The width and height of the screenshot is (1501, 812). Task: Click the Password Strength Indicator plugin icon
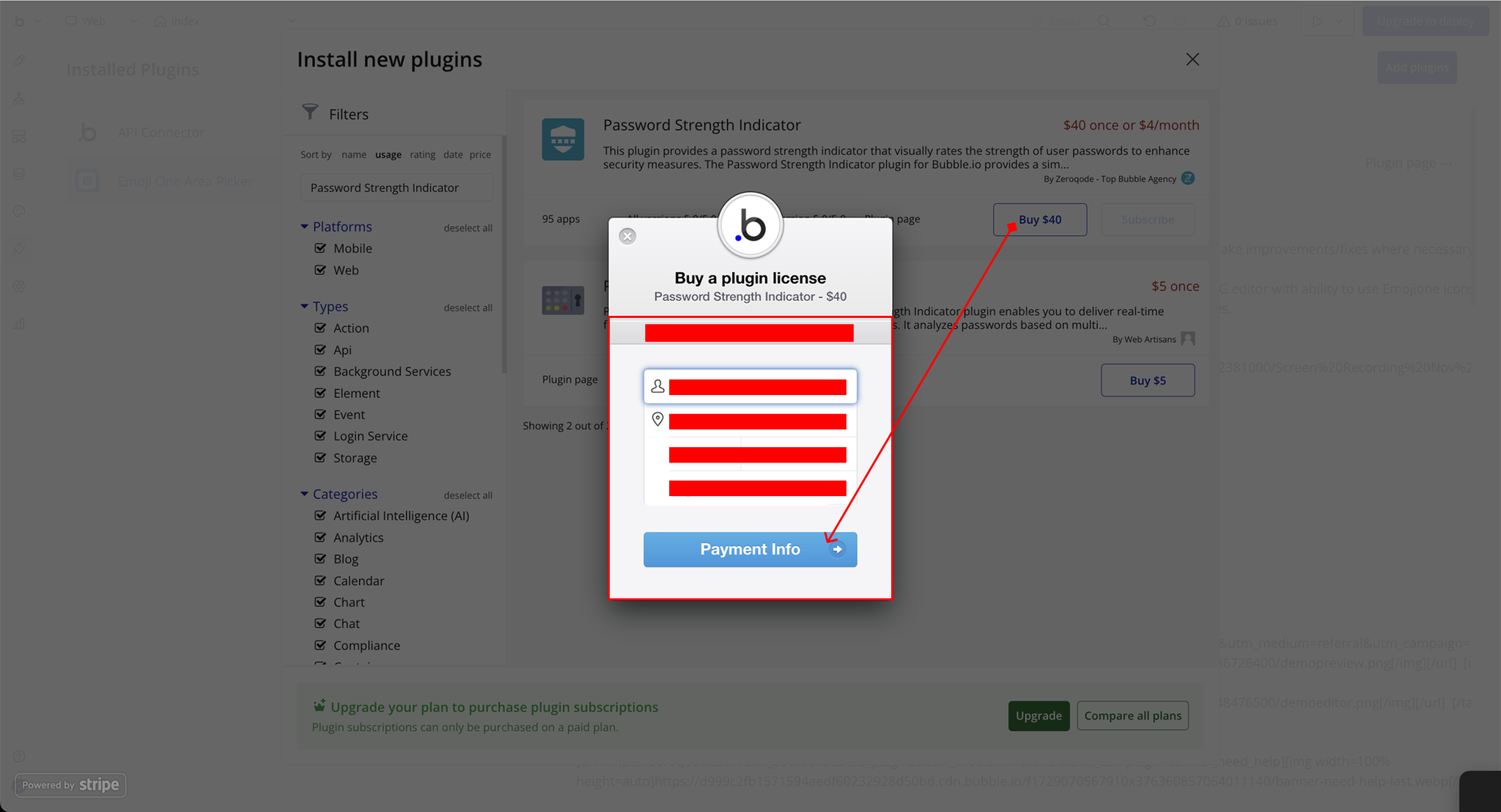563,139
